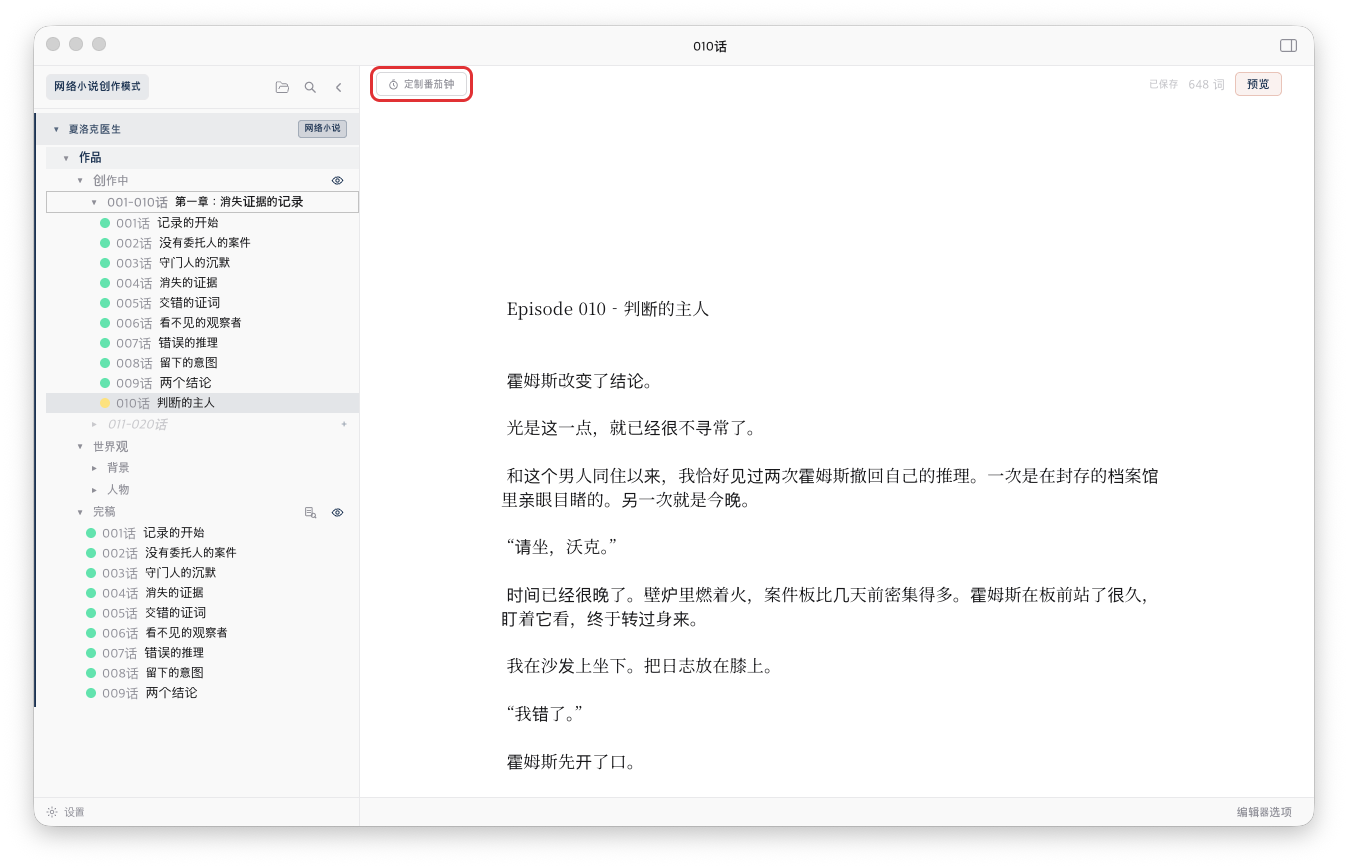
Task: Open 009话 两个结论 in 创作中
Action: click(x=202, y=383)
